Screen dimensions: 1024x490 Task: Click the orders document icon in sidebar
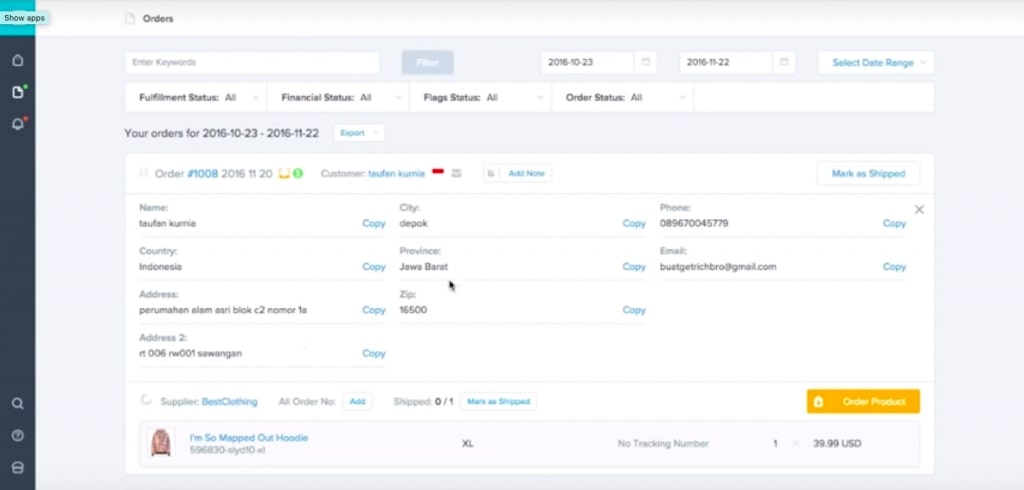point(17,92)
